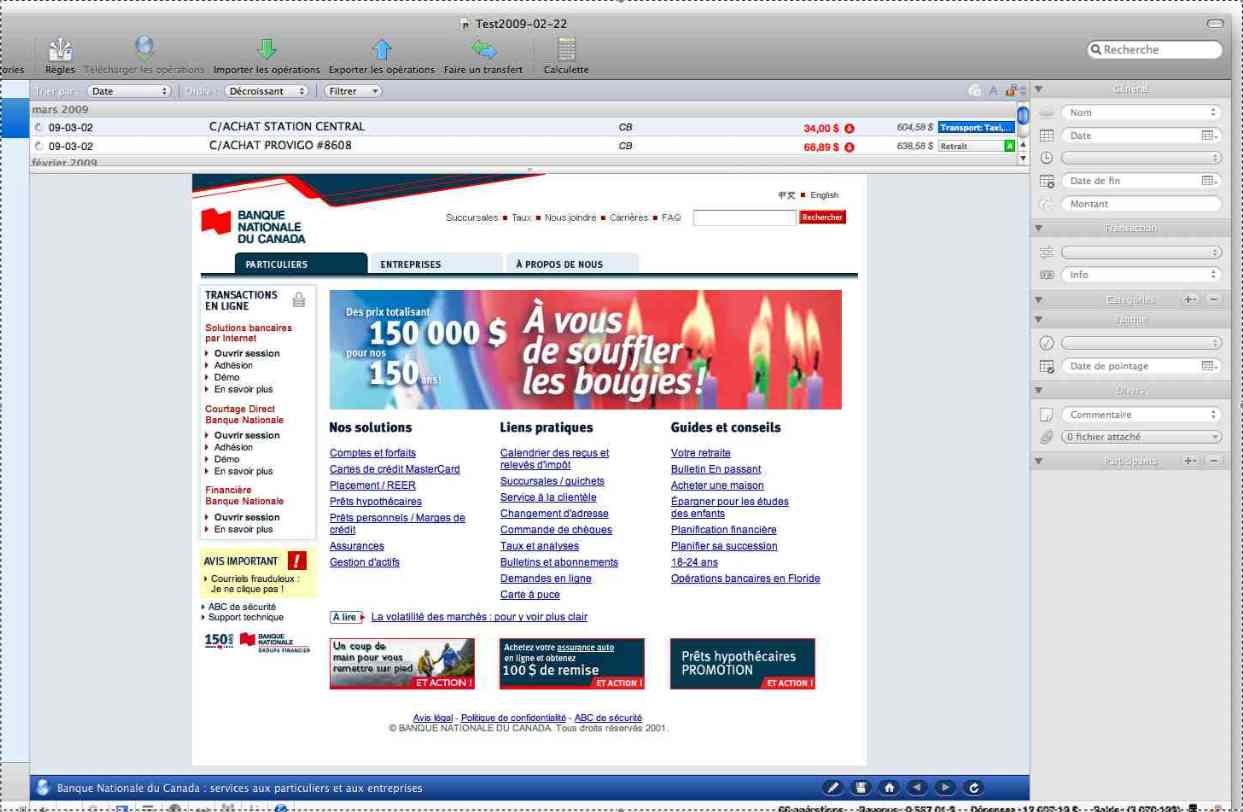Open the FAQ top menu link
Screen dimensions: 1243x812
point(671,218)
